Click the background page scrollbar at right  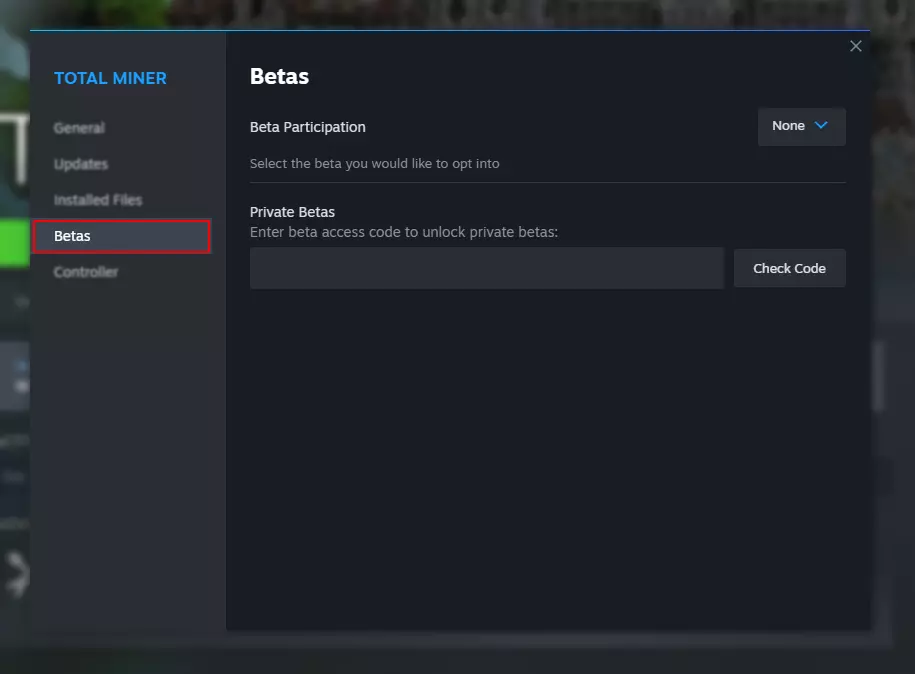(x=879, y=375)
